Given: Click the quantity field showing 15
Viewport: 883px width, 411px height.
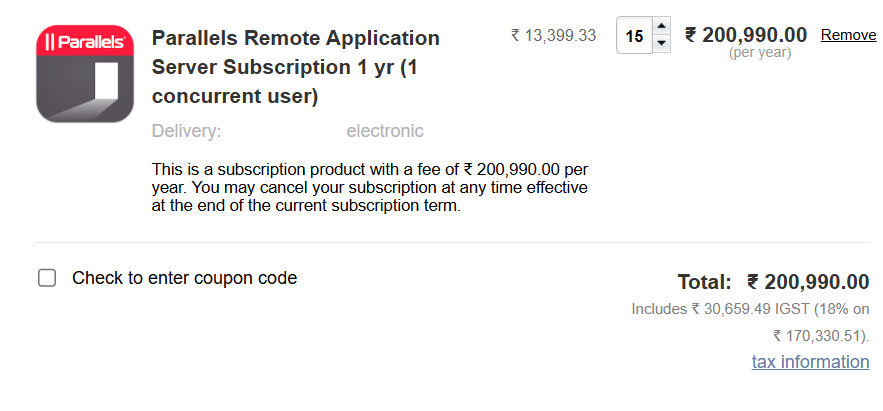Looking at the screenshot, I should pyautogui.click(x=635, y=35).
